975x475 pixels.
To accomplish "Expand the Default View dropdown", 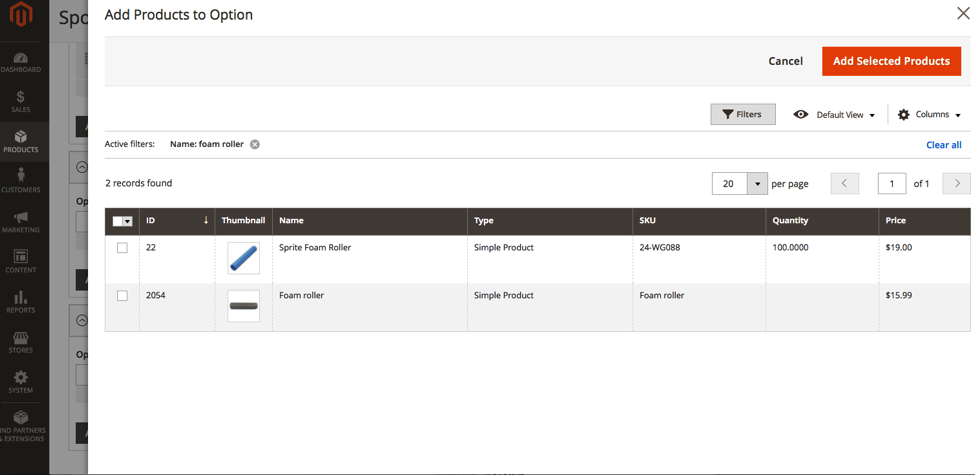I will [x=835, y=115].
